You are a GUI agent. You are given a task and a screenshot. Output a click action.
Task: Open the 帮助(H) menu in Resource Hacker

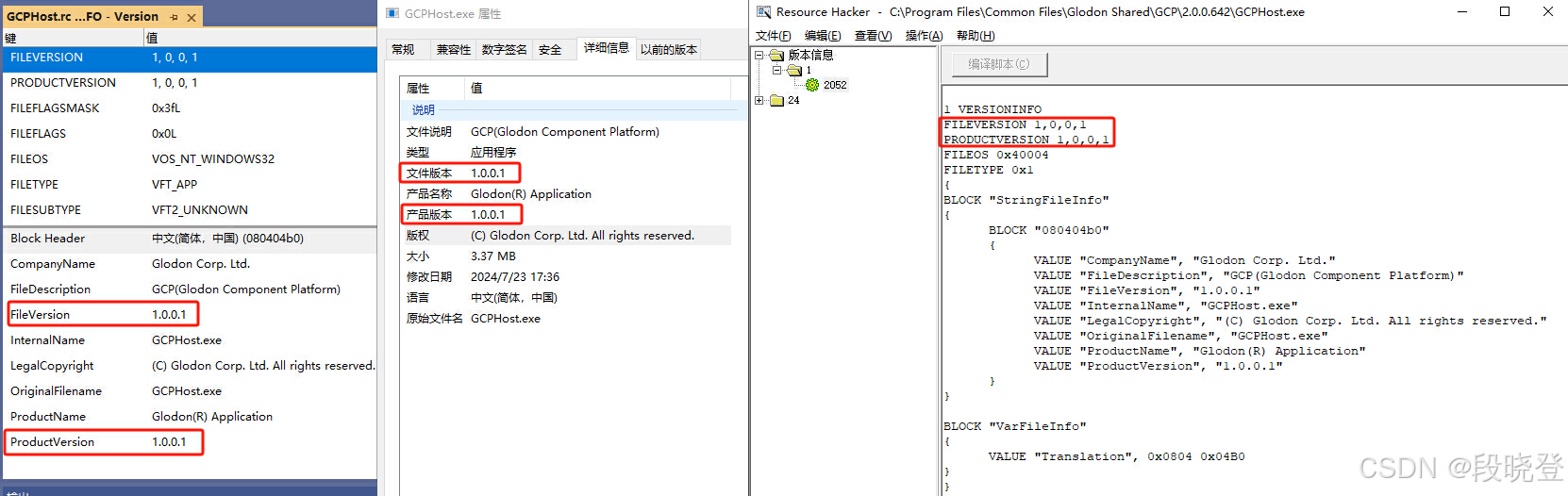[x=976, y=36]
